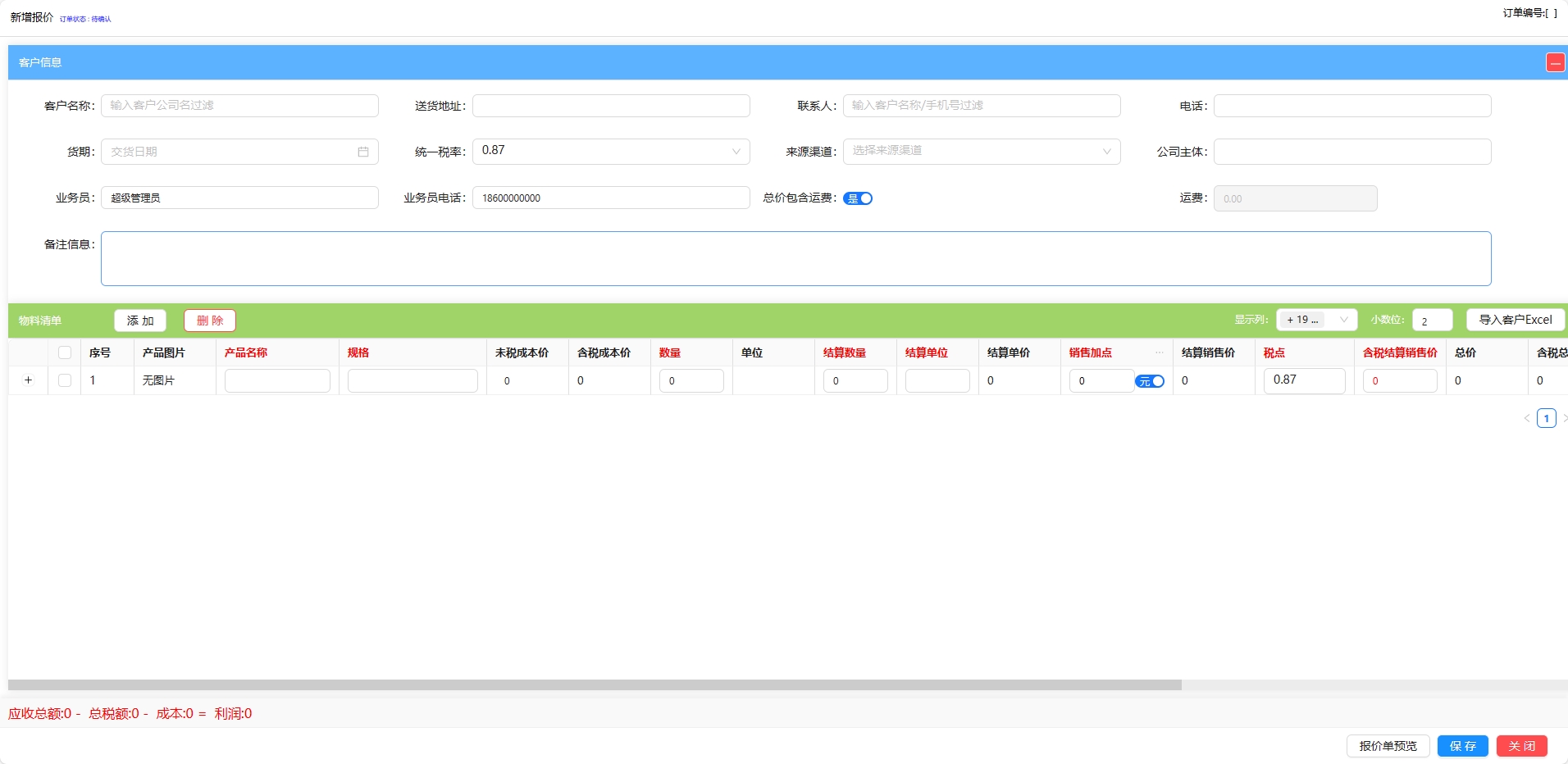Click the red 关闭 button
This screenshot has height=764, width=1568.
point(1522,746)
